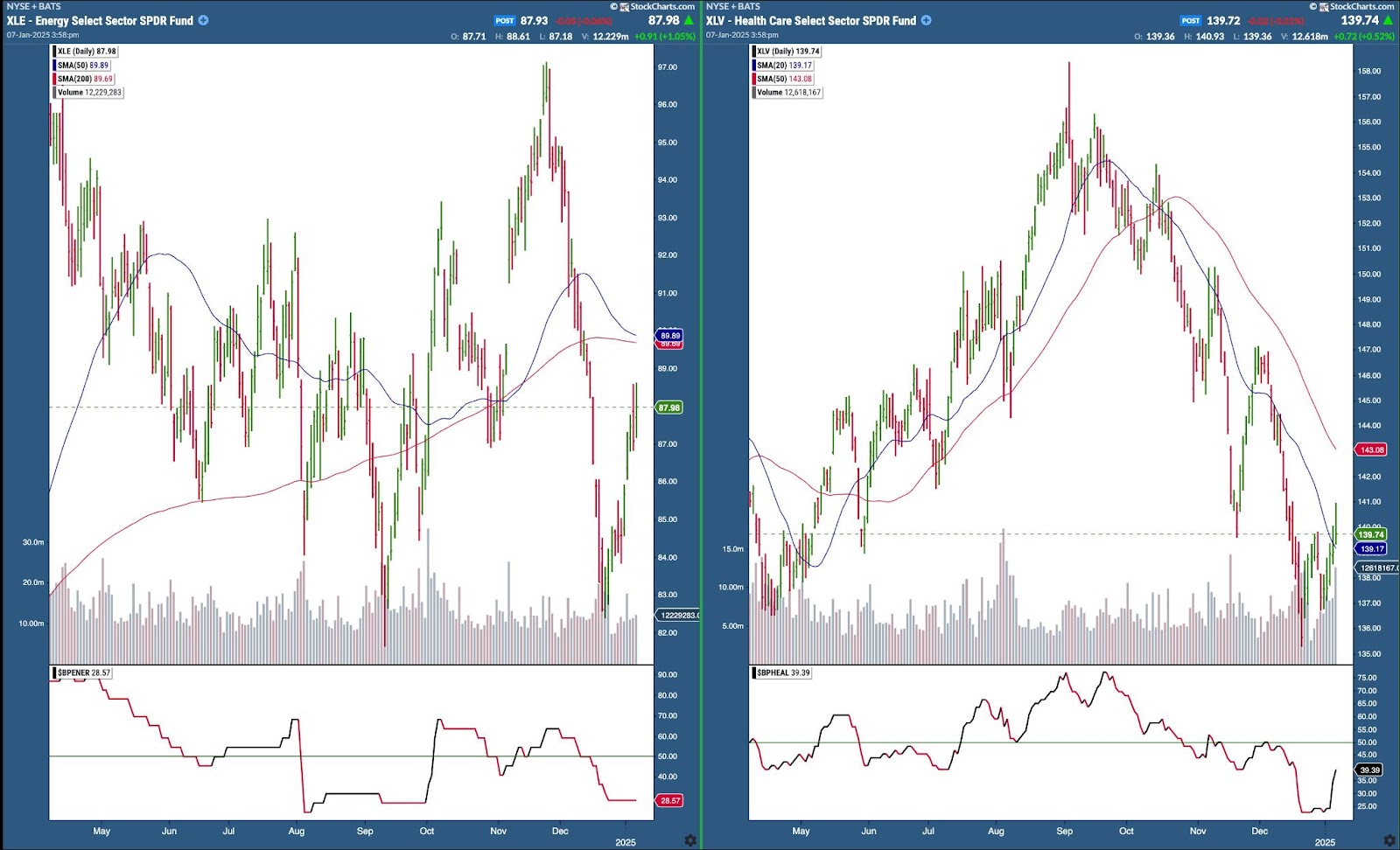Click the 2025 year label under XLE chart
Image resolution: width=1400 pixels, height=850 pixels.
pyautogui.click(x=626, y=842)
